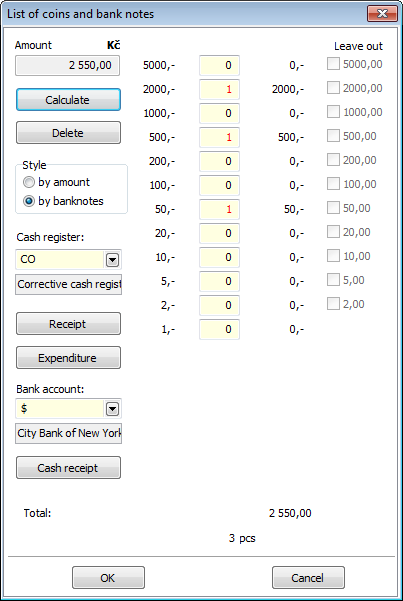Screen dimensions: 403x601
Task: Check the Leave out 500,00 box
Action: (x=333, y=136)
